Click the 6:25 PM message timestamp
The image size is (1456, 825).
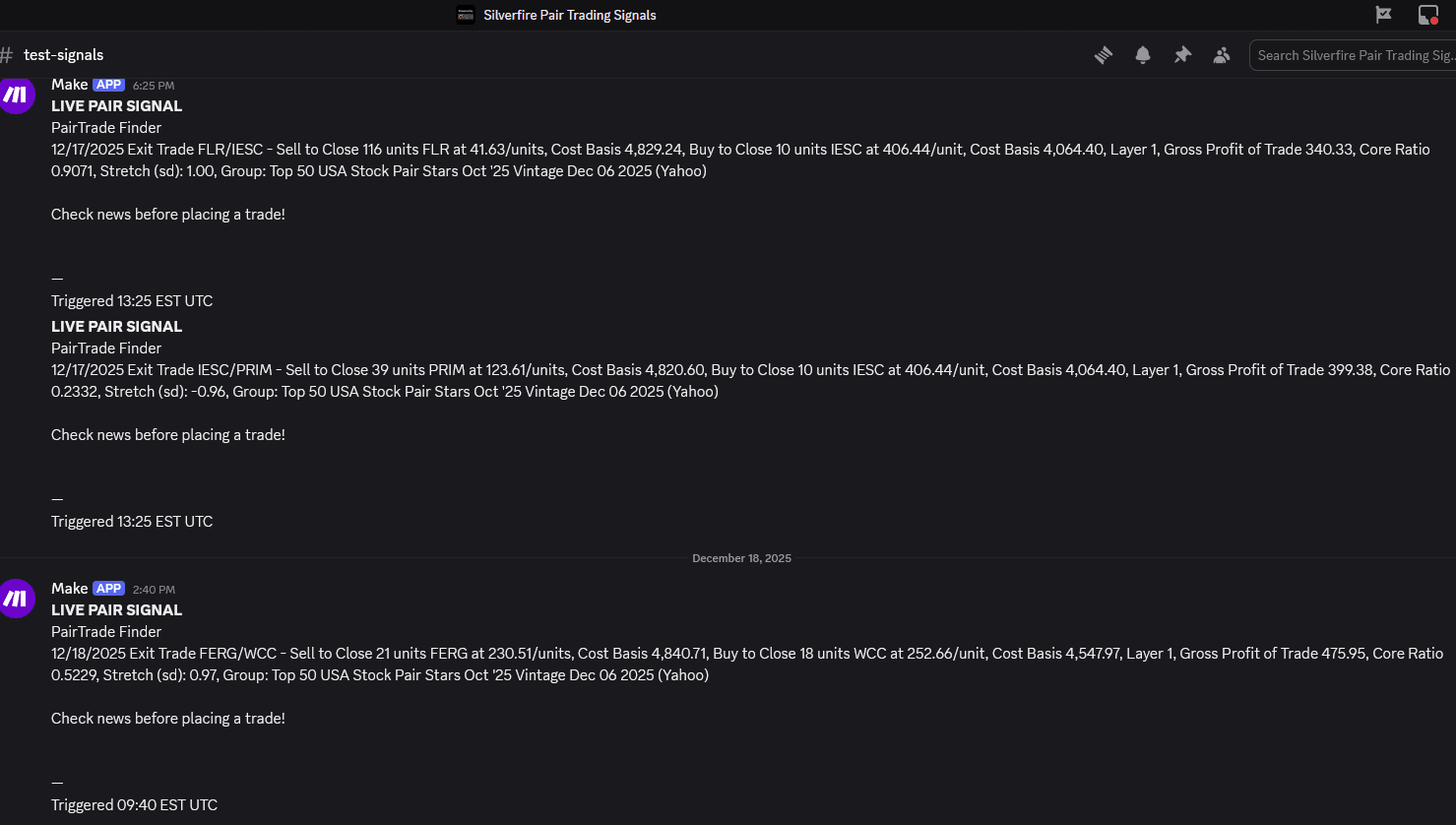coord(154,86)
